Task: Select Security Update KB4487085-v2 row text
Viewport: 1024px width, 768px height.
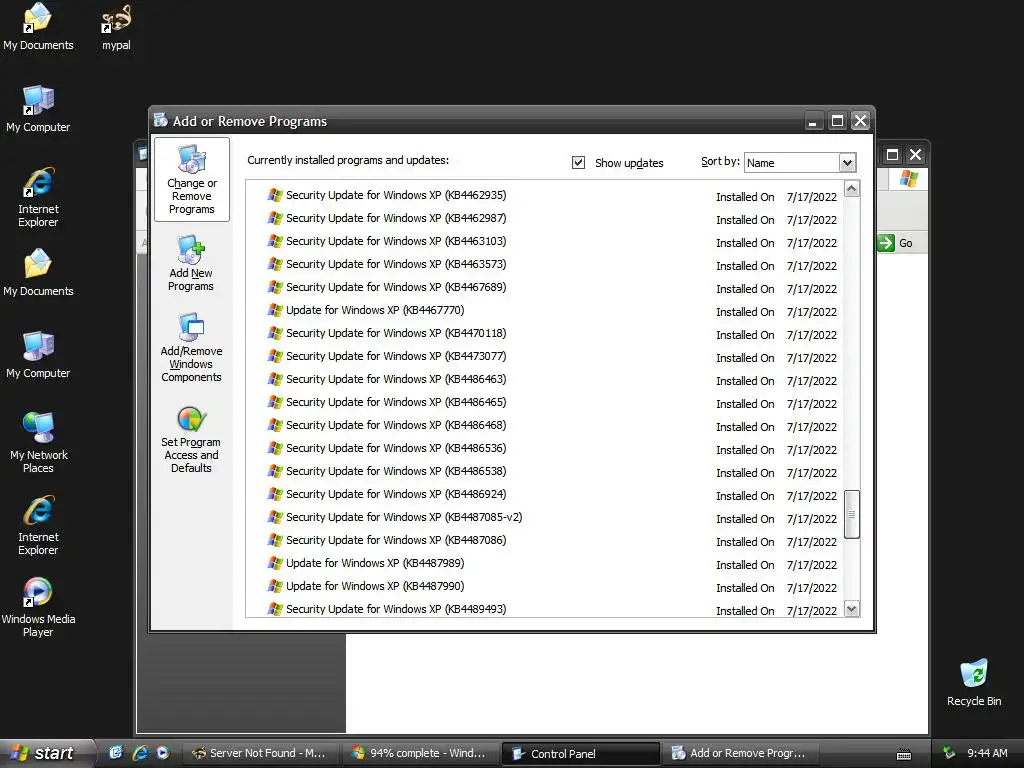Action: [x=404, y=517]
